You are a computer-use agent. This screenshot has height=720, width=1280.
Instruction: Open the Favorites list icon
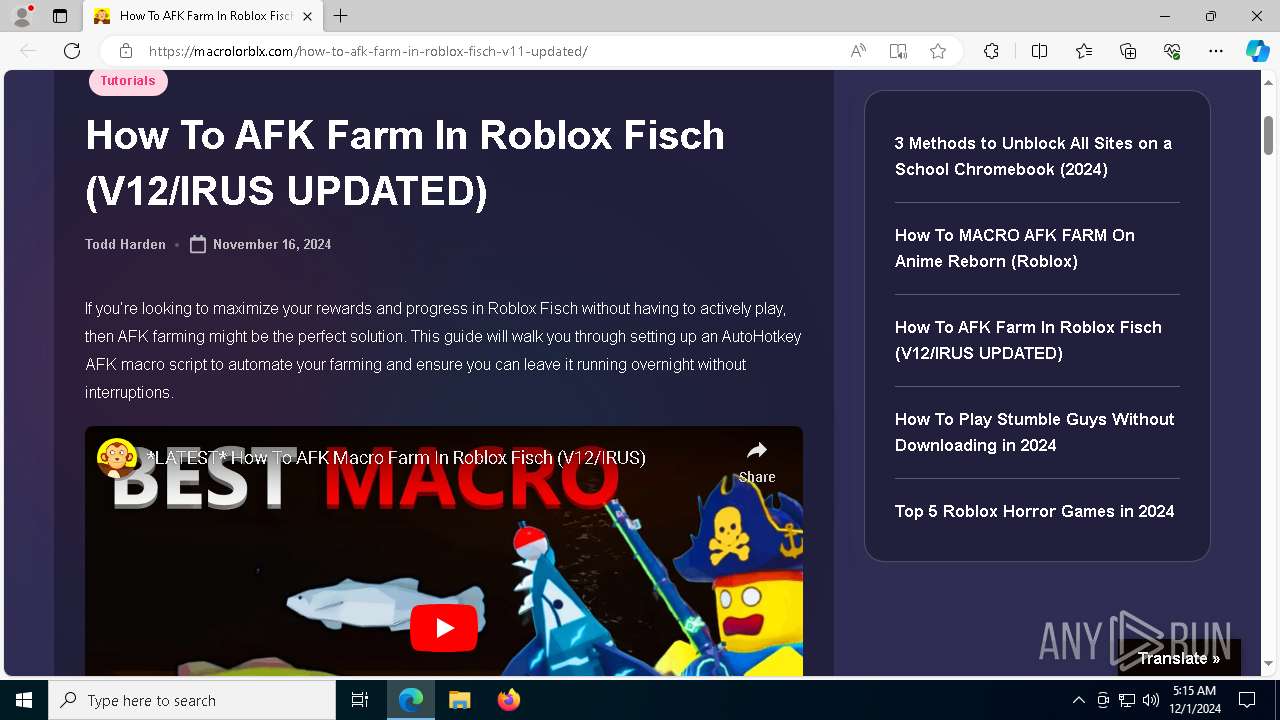1084,51
